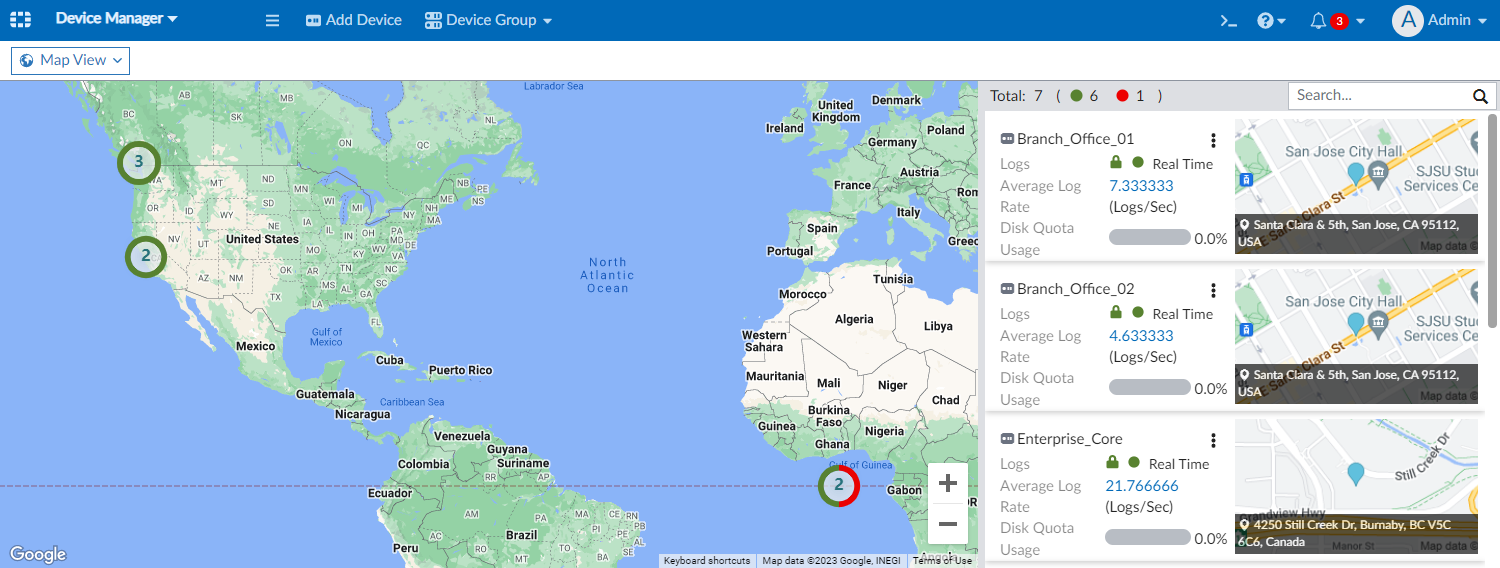Open the Device Manager dropdown
1500x568 pixels.
click(116, 19)
